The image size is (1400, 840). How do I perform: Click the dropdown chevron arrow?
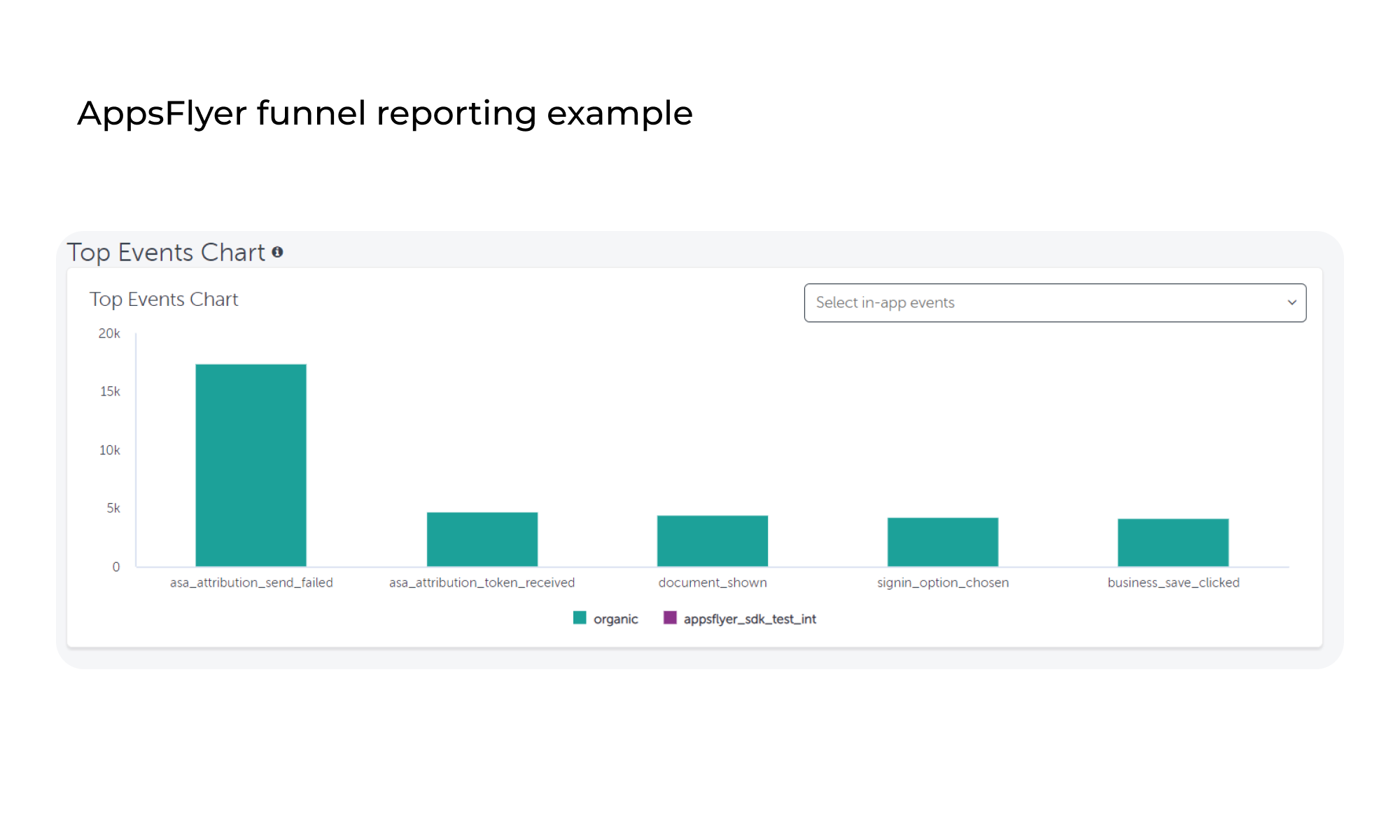[x=1291, y=302]
